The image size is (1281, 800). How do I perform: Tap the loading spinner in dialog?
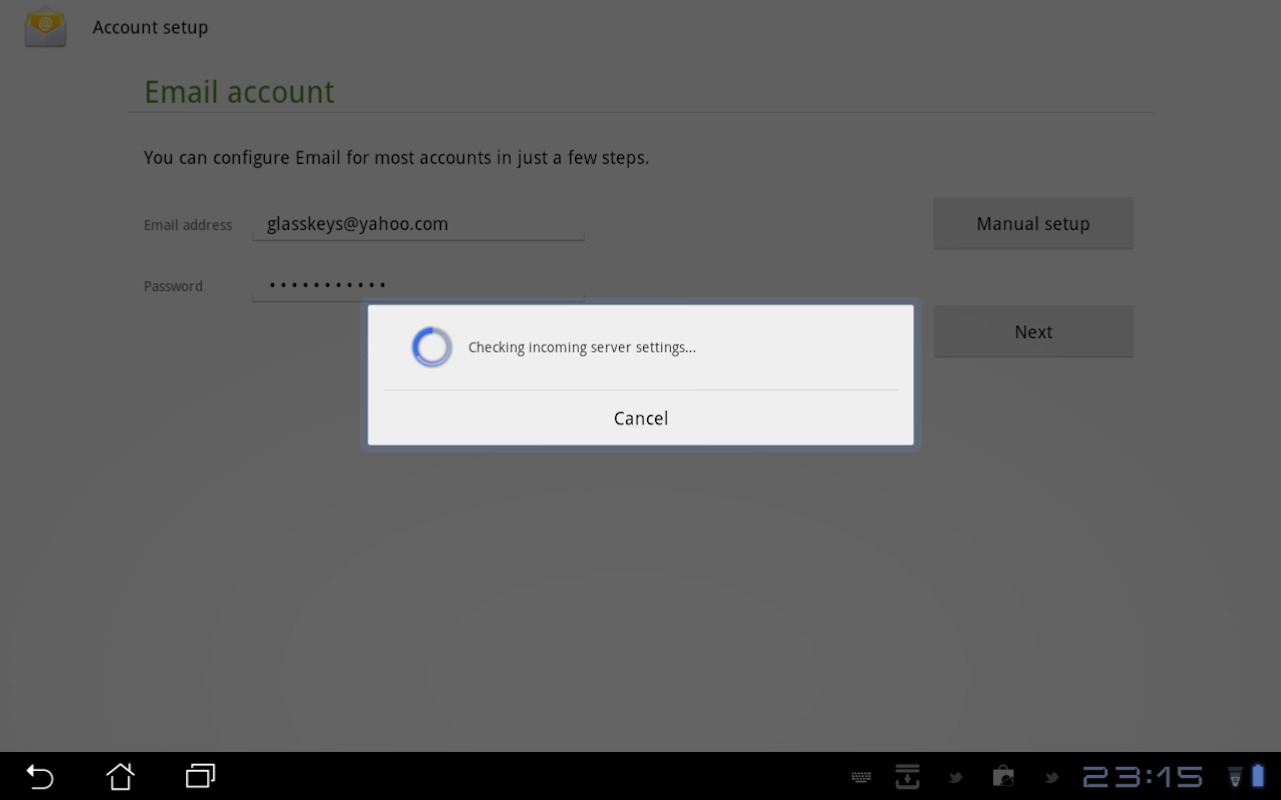432,347
